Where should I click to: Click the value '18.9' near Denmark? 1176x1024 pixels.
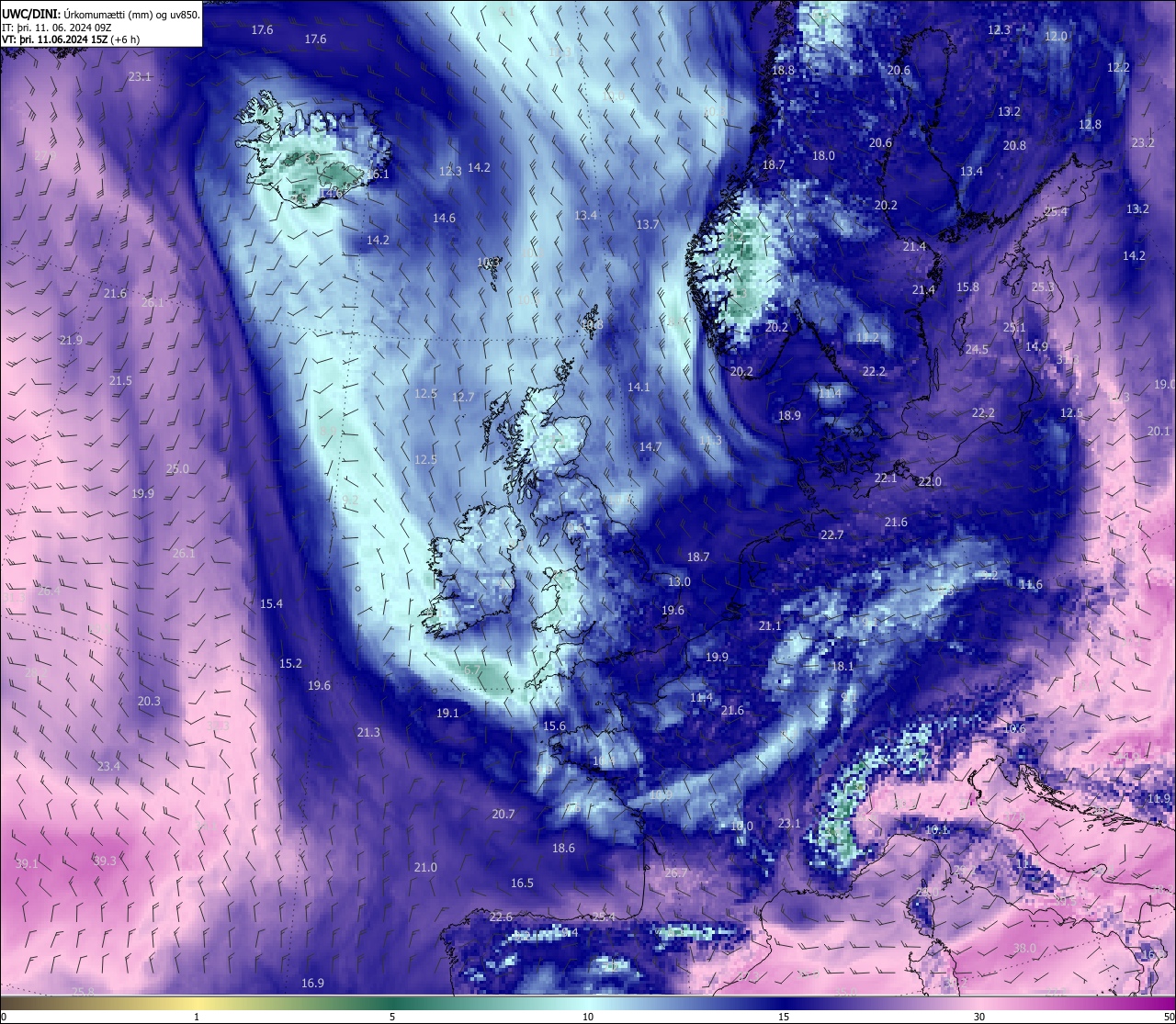789,416
